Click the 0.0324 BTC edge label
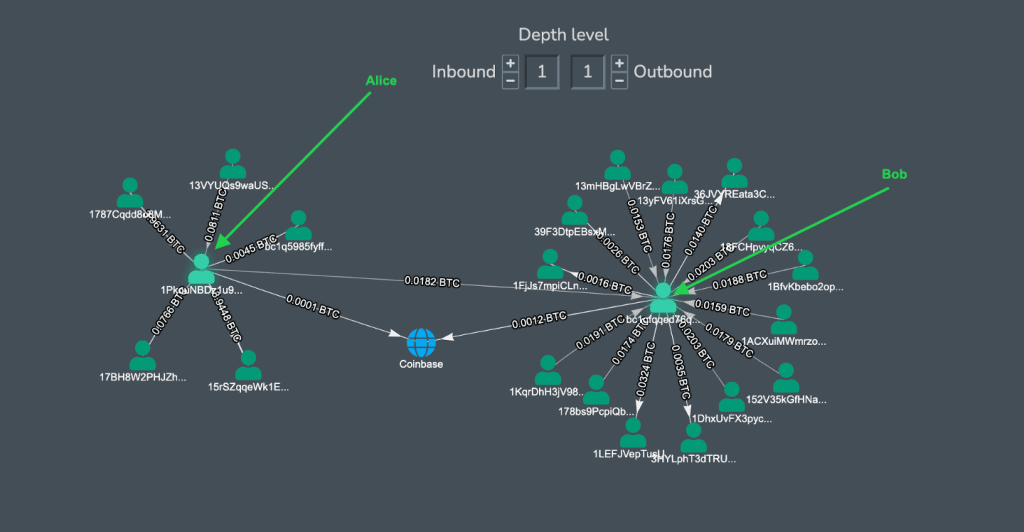Viewport: 1024px width, 532px height. click(645, 369)
